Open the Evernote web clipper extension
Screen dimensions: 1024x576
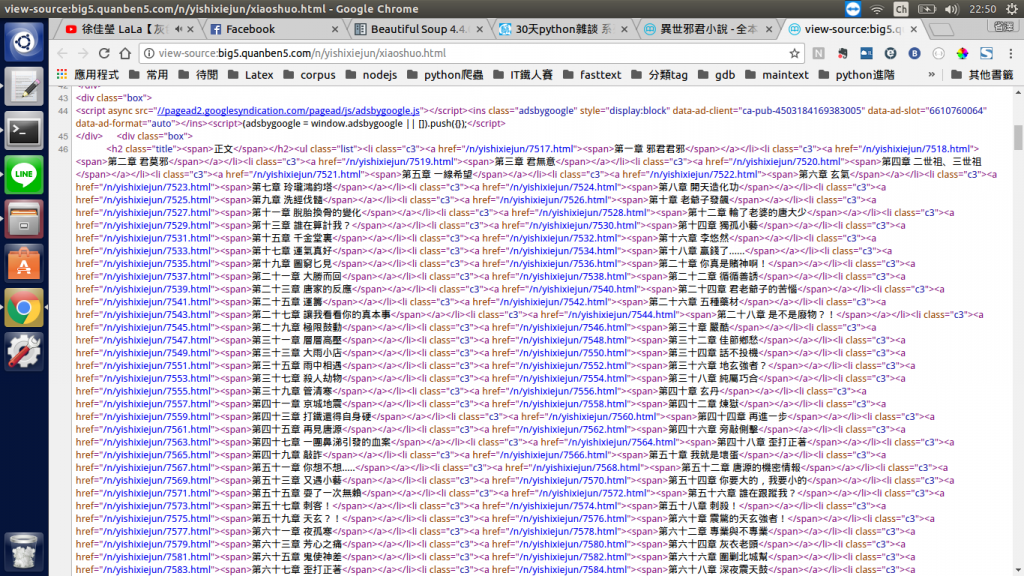tap(842, 54)
